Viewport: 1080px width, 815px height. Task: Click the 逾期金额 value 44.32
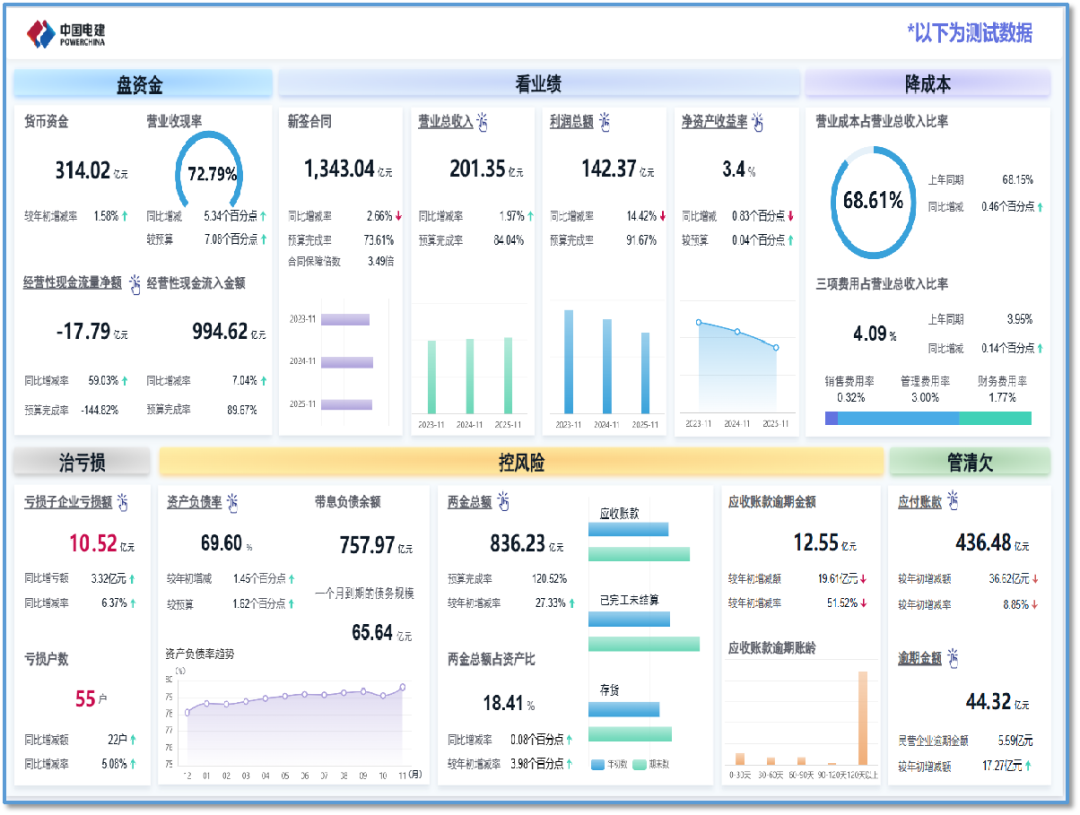pyautogui.click(x=988, y=701)
